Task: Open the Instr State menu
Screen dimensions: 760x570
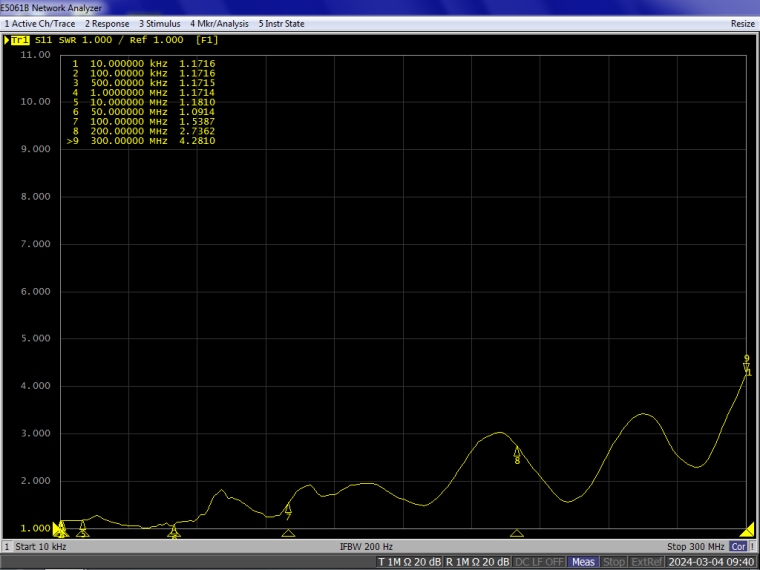Action: [281, 23]
